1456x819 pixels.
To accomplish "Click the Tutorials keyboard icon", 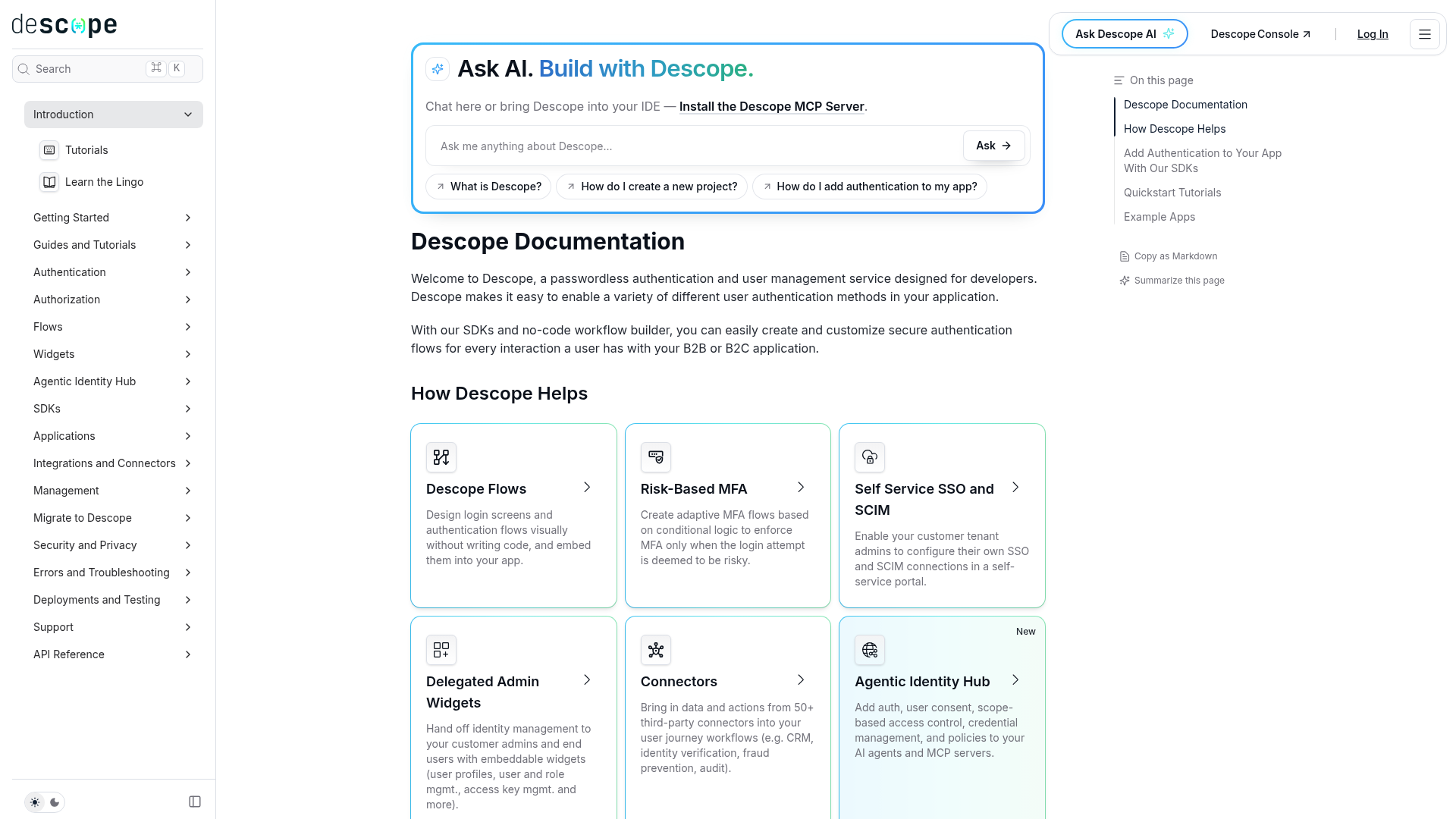I will tap(49, 150).
